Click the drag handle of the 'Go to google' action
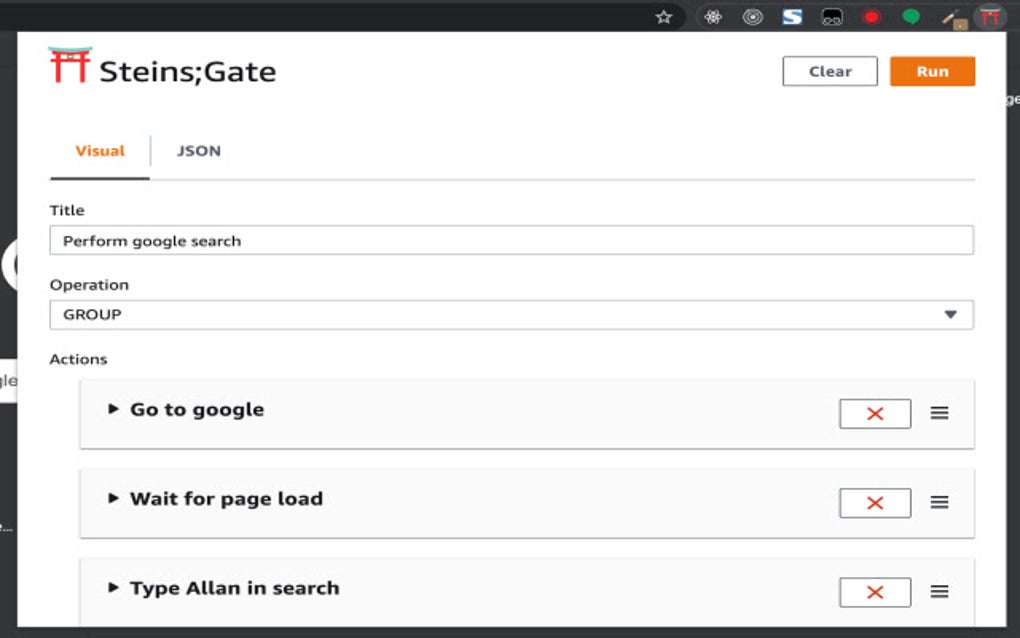Screen dimensions: 1020x638 938,413
